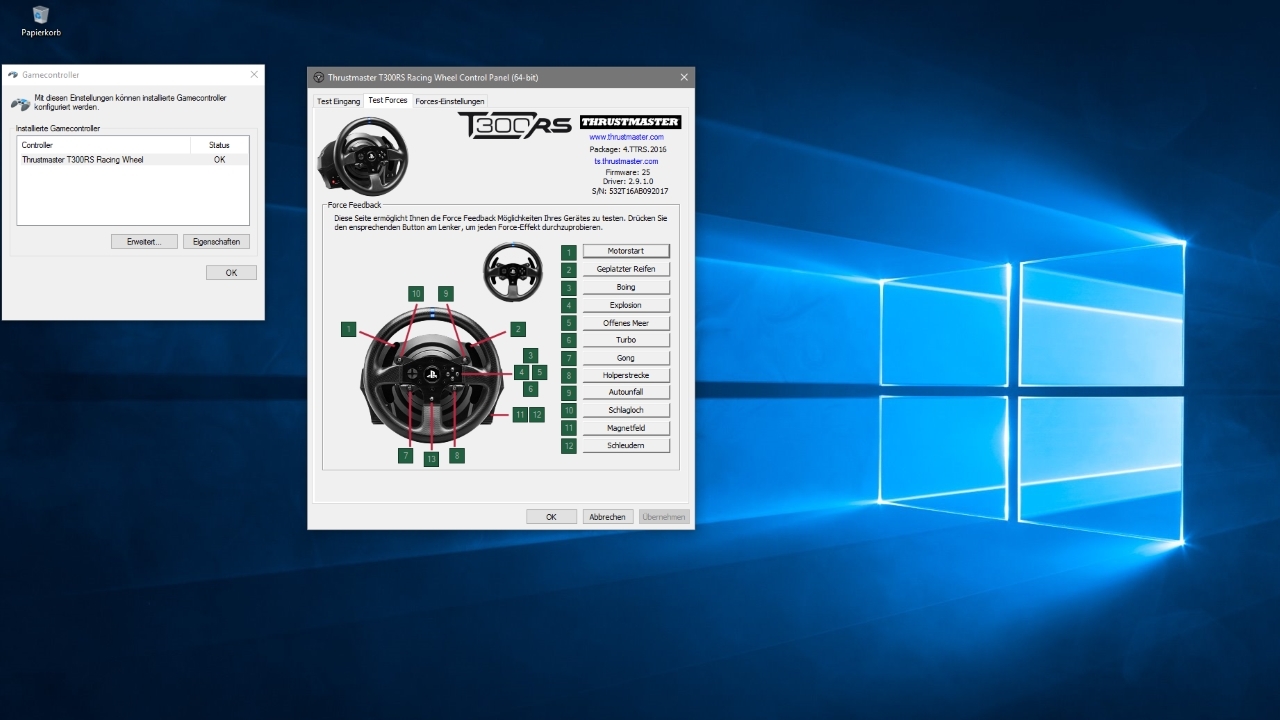Play the Geplatzter Reifen effect
The width and height of the screenshot is (1280, 720).
[x=626, y=269]
